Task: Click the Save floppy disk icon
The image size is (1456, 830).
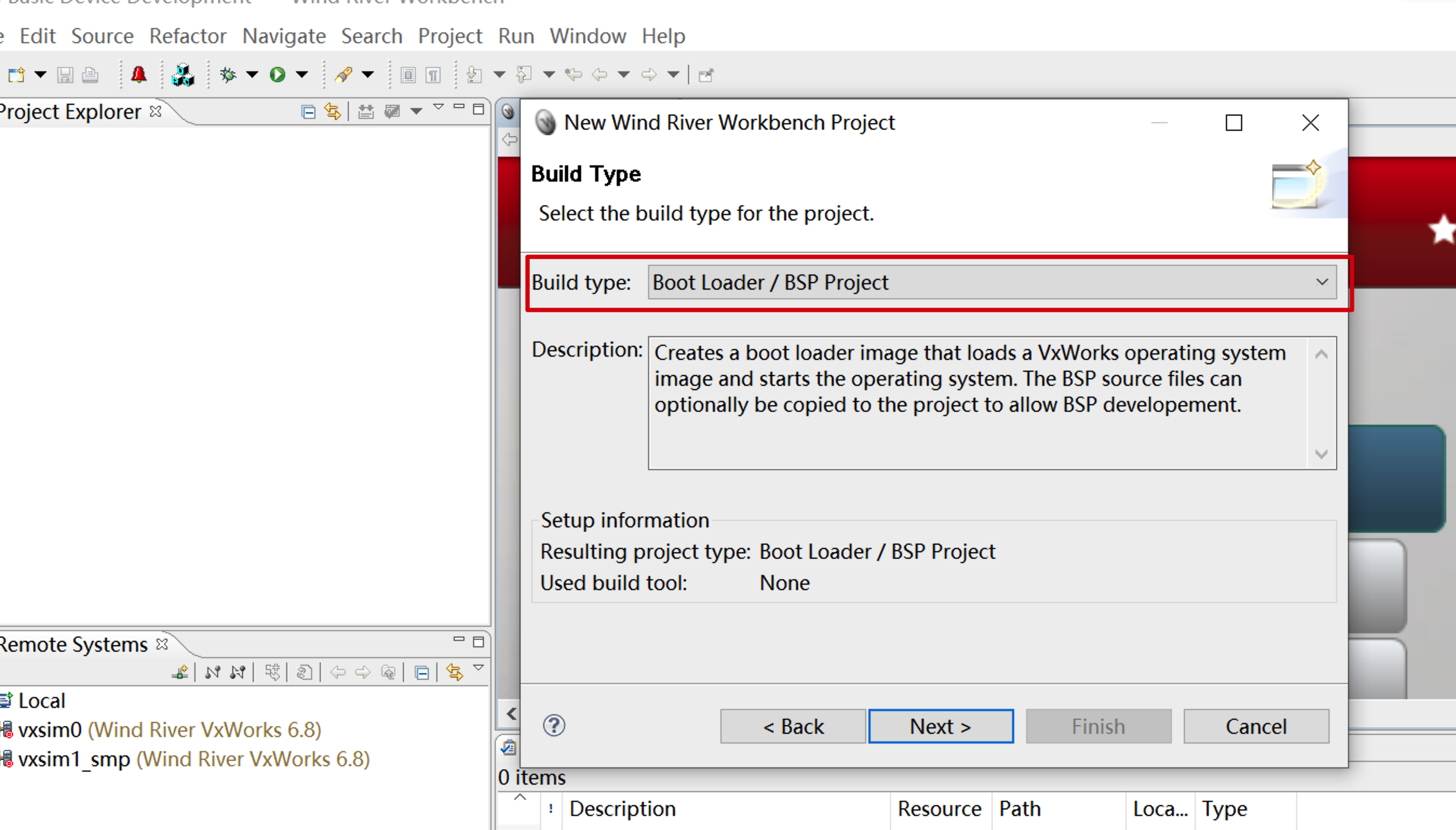Action: (x=65, y=75)
